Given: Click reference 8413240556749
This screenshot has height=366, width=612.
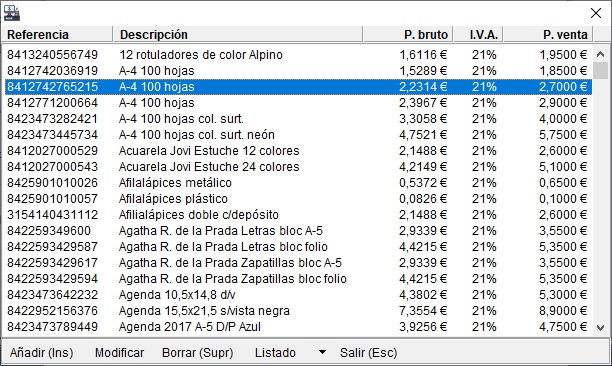Looking at the screenshot, I should (52, 55).
